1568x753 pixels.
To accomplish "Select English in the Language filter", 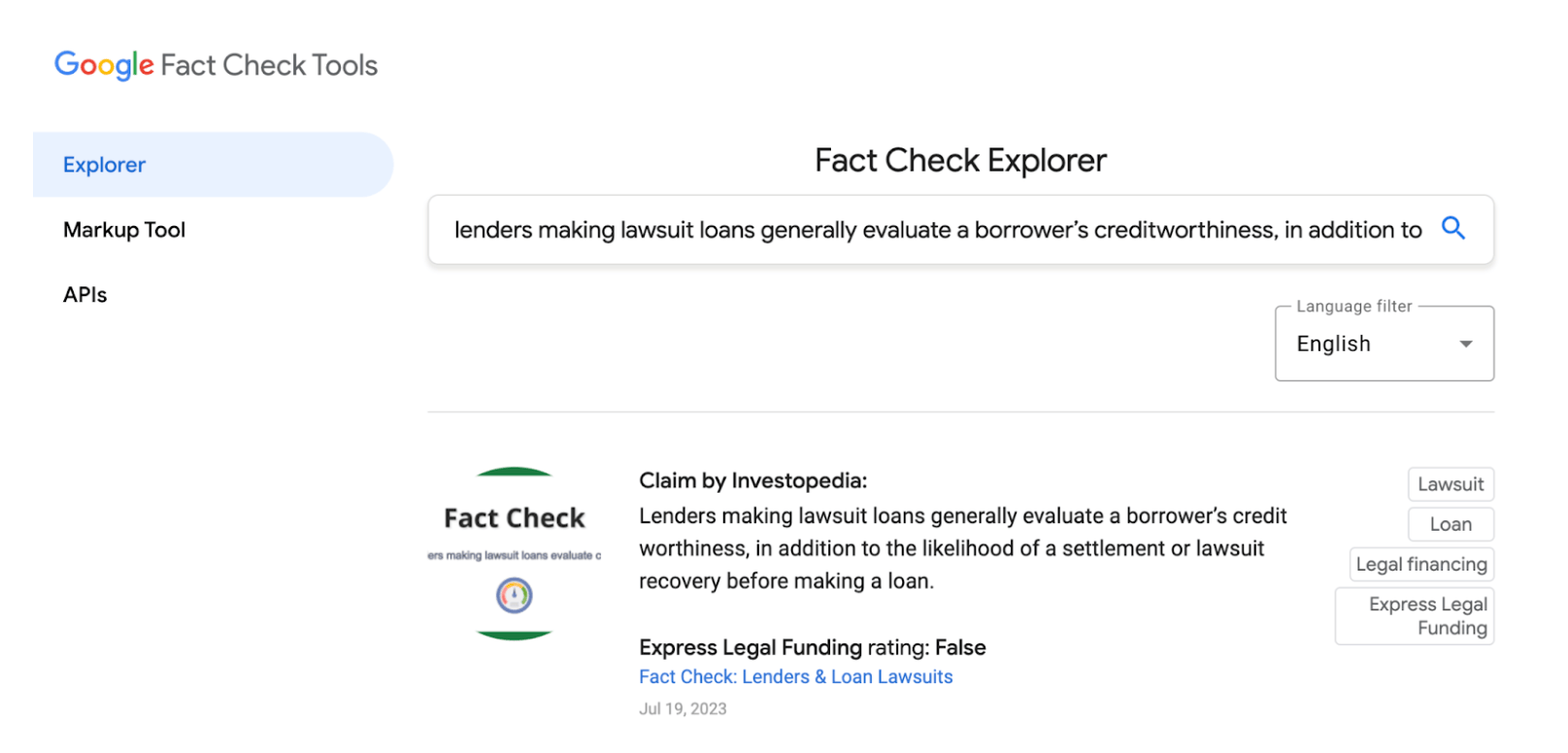I will 1333,344.
